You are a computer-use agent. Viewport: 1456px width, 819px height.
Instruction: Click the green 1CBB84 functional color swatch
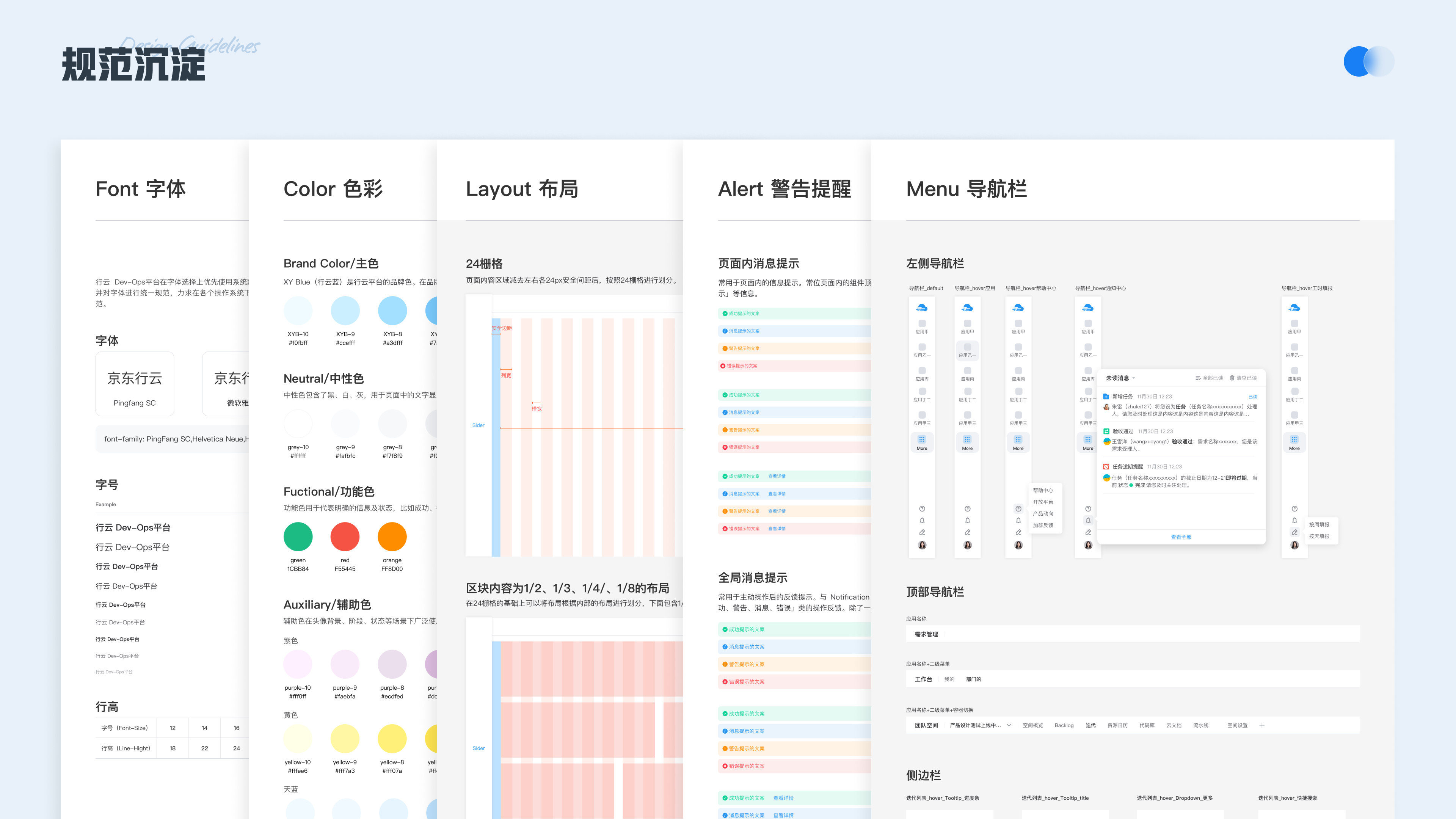[298, 537]
